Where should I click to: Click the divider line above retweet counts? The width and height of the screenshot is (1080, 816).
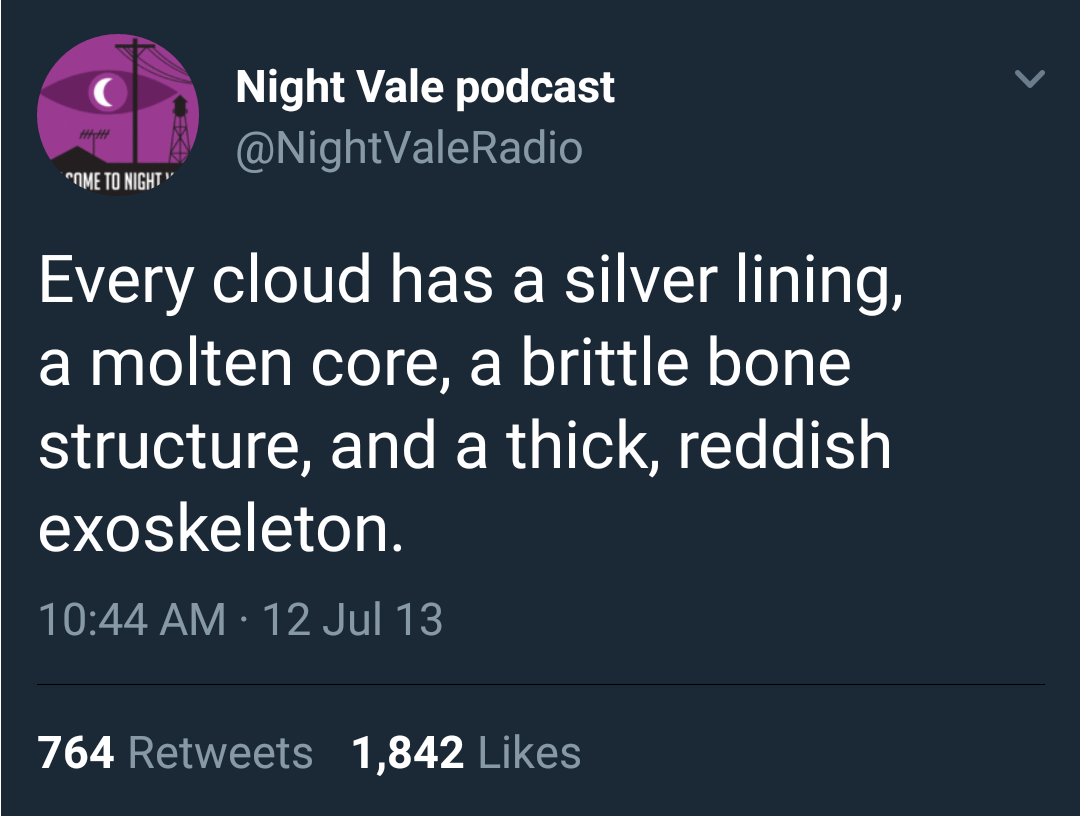540,685
